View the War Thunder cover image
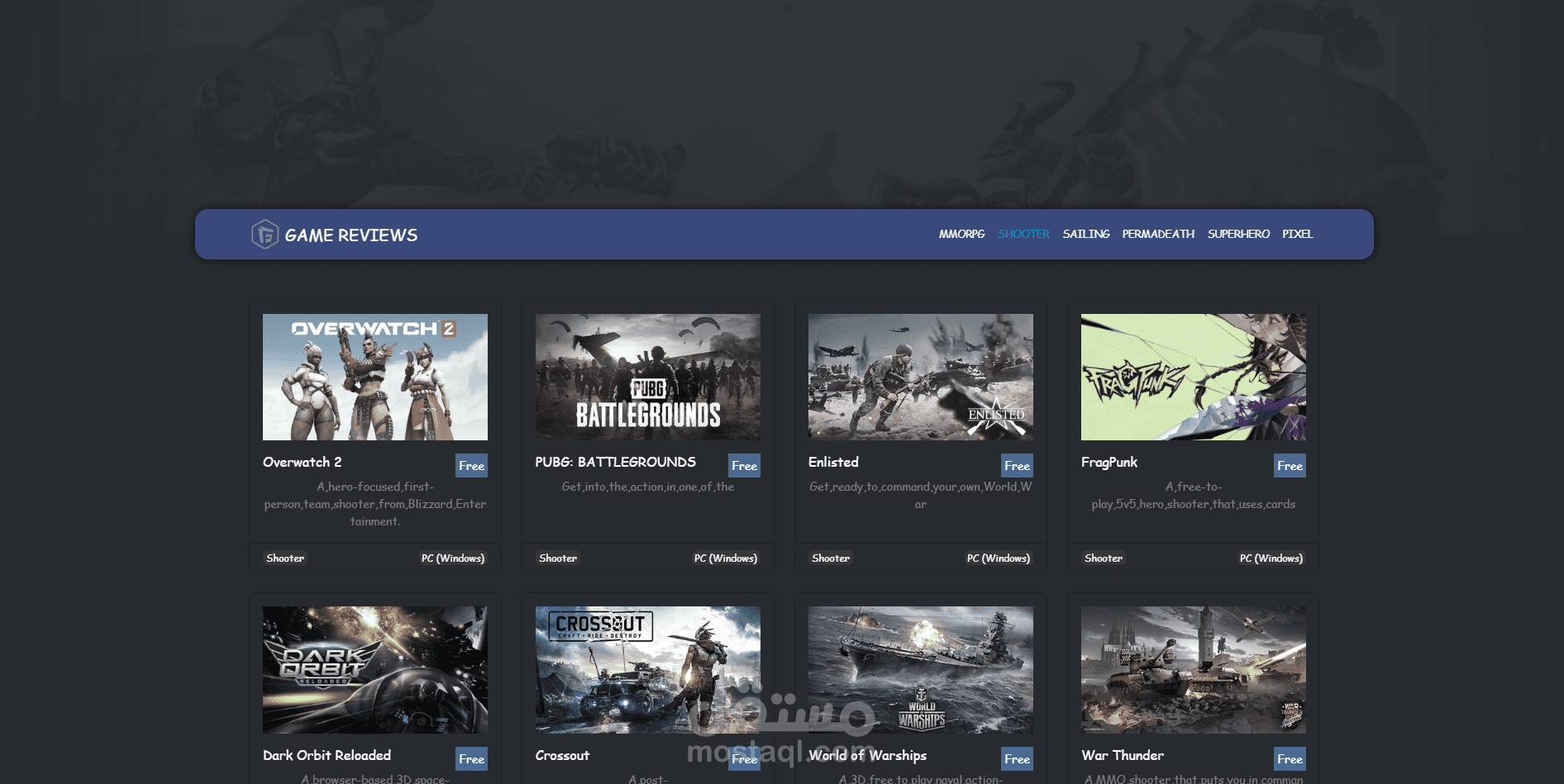The image size is (1564, 784). [1194, 670]
